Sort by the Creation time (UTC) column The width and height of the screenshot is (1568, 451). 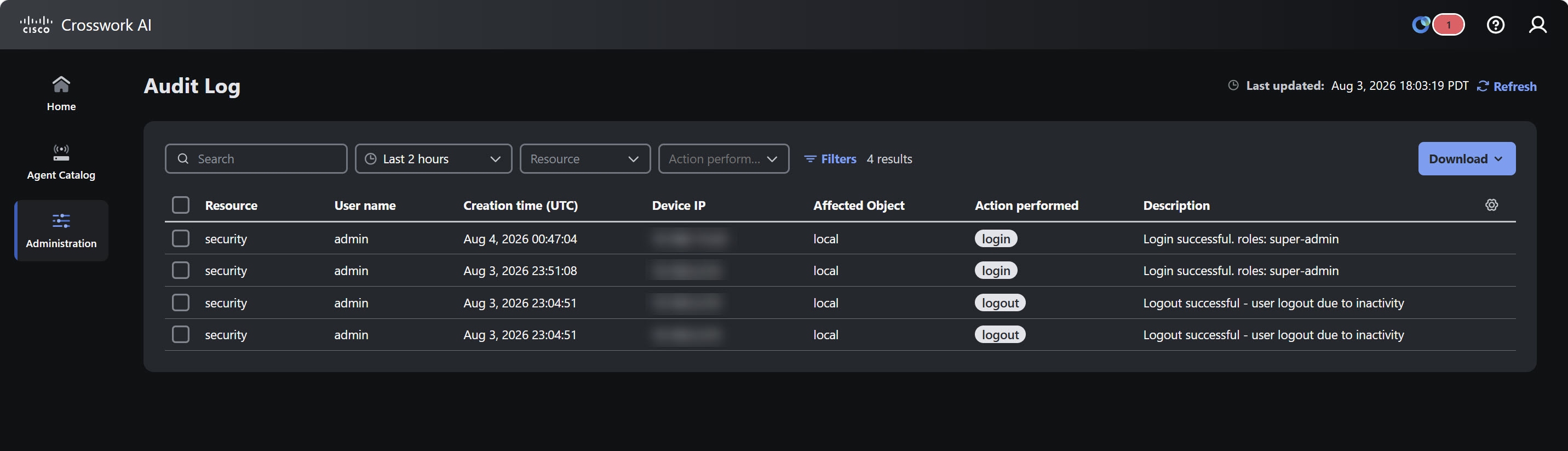[x=520, y=205]
